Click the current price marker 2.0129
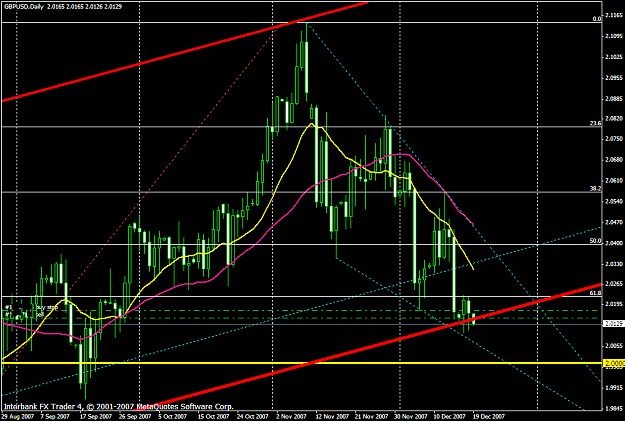The width and height of the screenshot is (625, 421). [x=614, y=324]
